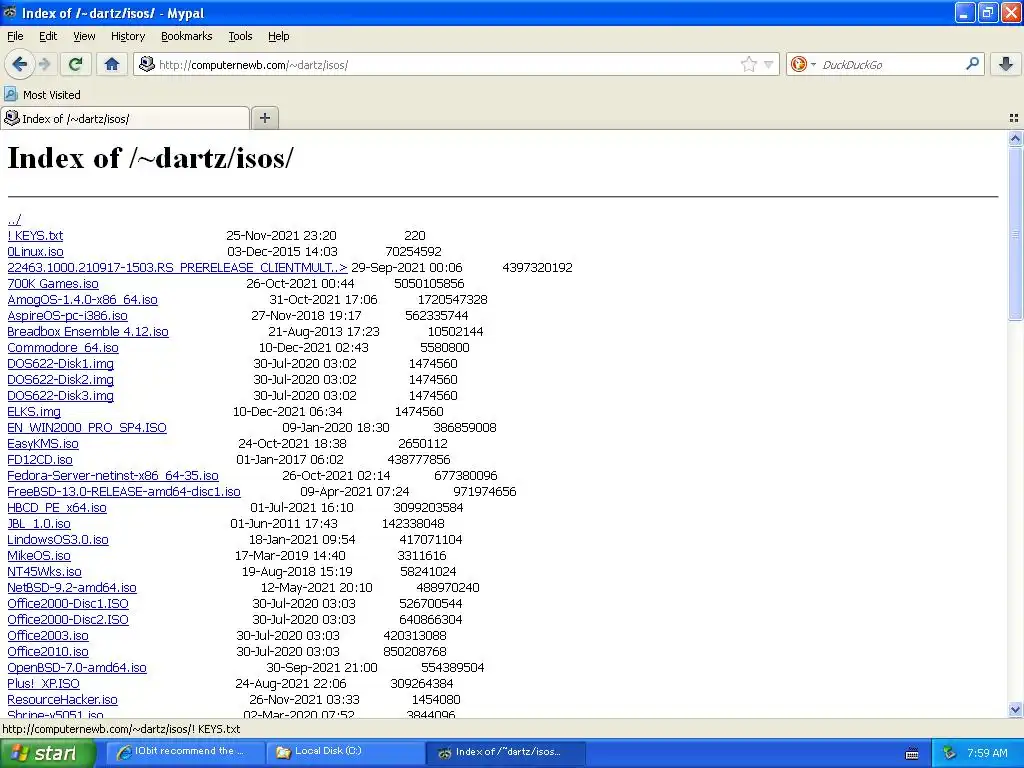Open Office2000-Disc1.ISO link
1024x768 pixels.
pos(68,603)
